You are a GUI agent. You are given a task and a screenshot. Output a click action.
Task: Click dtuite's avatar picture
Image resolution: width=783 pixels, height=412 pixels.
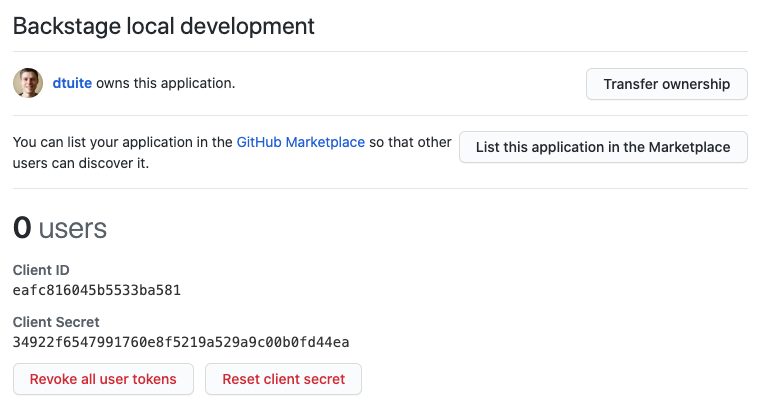(x=28, y=83)
